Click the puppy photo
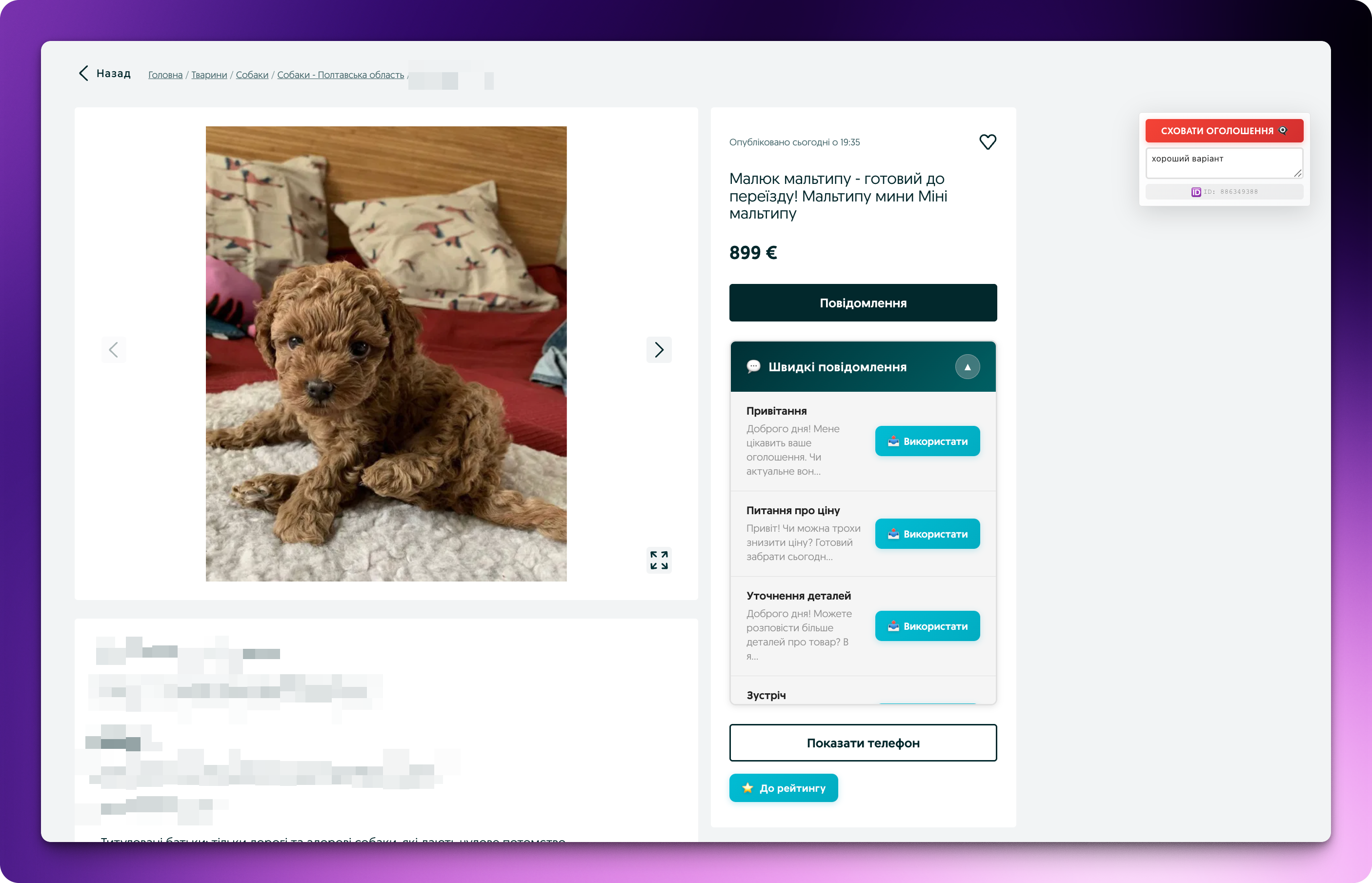The width and height of the screenshot is (1372, 883). coord(386,354)
